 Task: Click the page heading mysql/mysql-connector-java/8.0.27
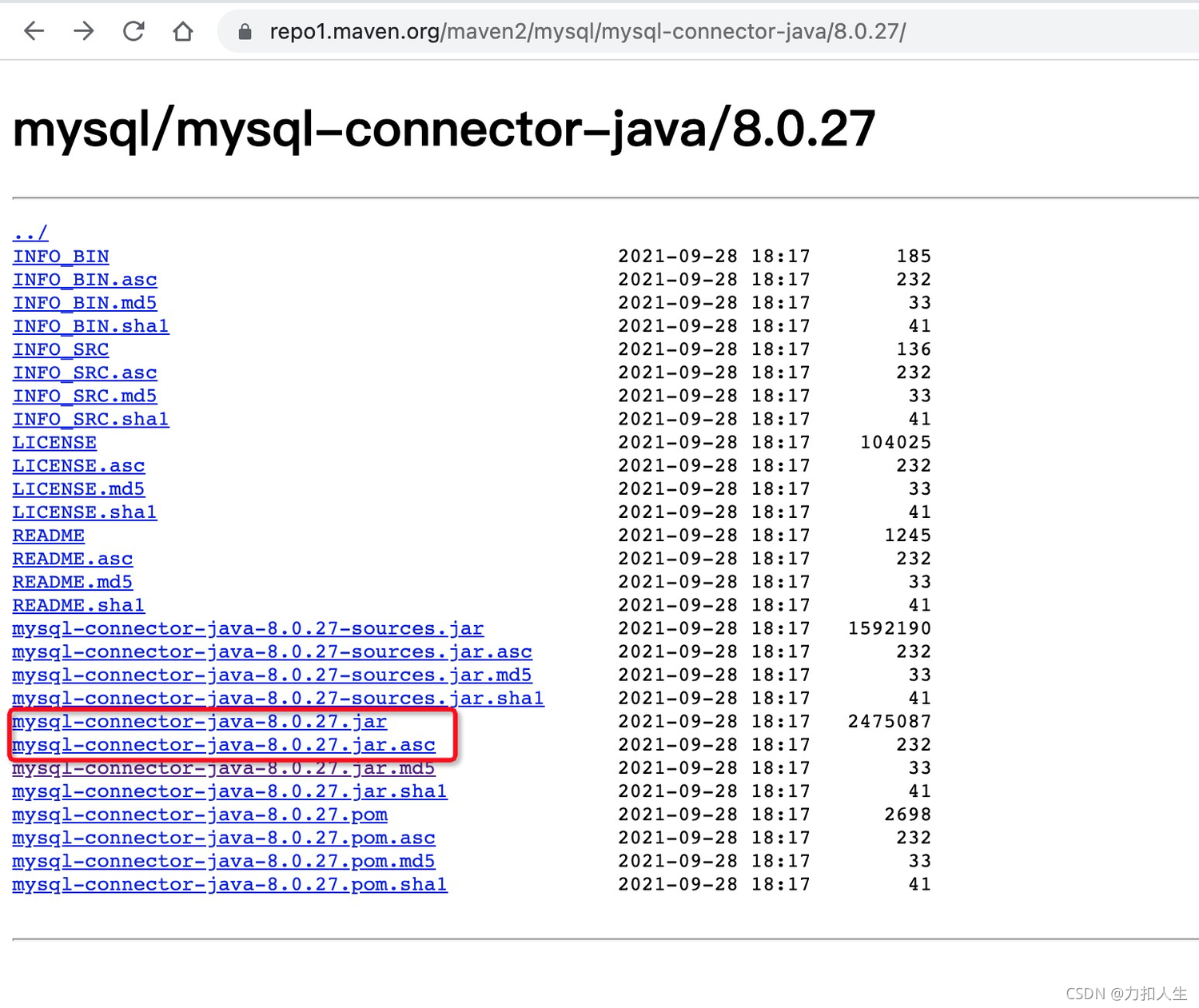444,129
